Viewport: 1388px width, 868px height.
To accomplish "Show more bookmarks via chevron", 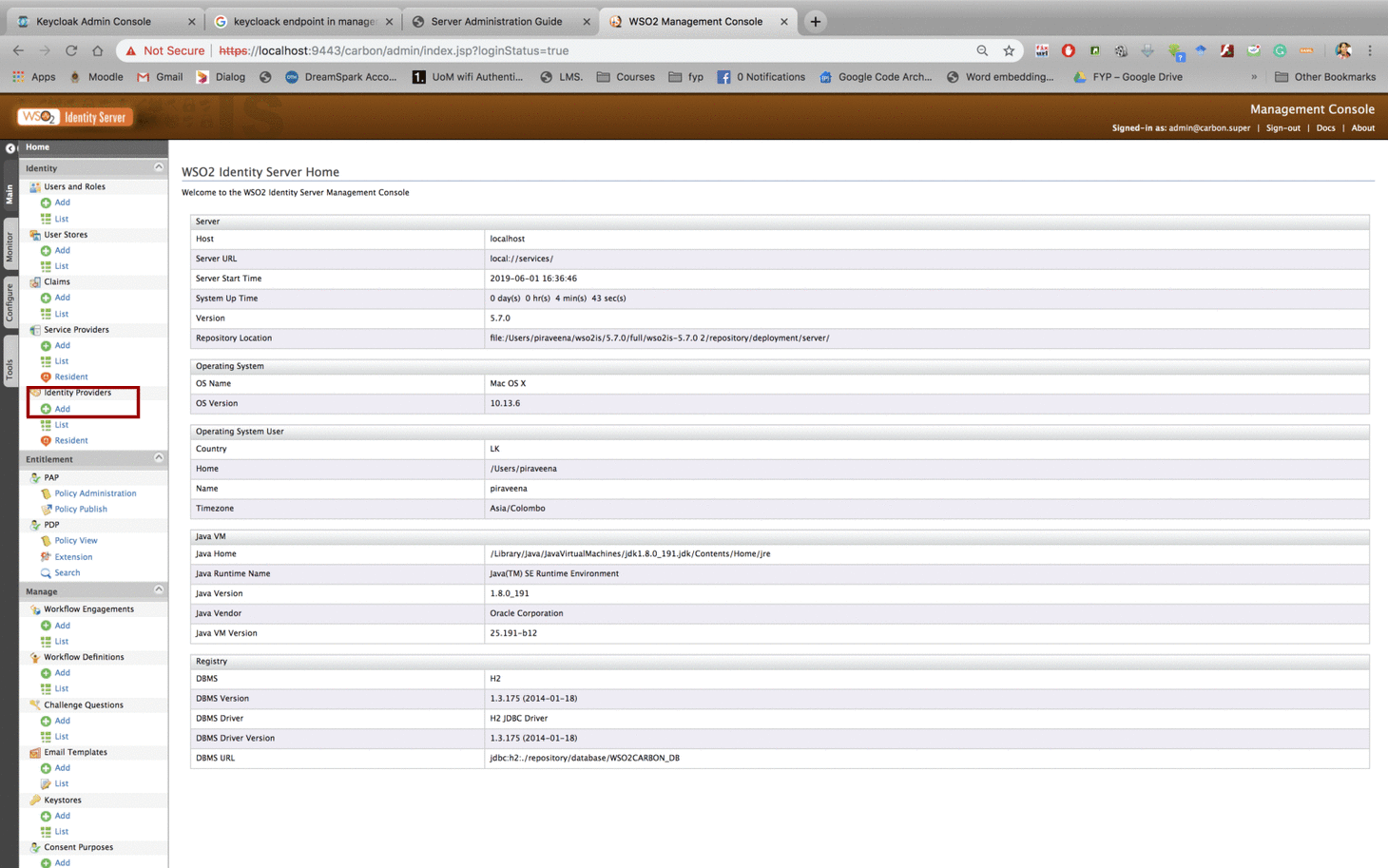I will point(1254,77).
